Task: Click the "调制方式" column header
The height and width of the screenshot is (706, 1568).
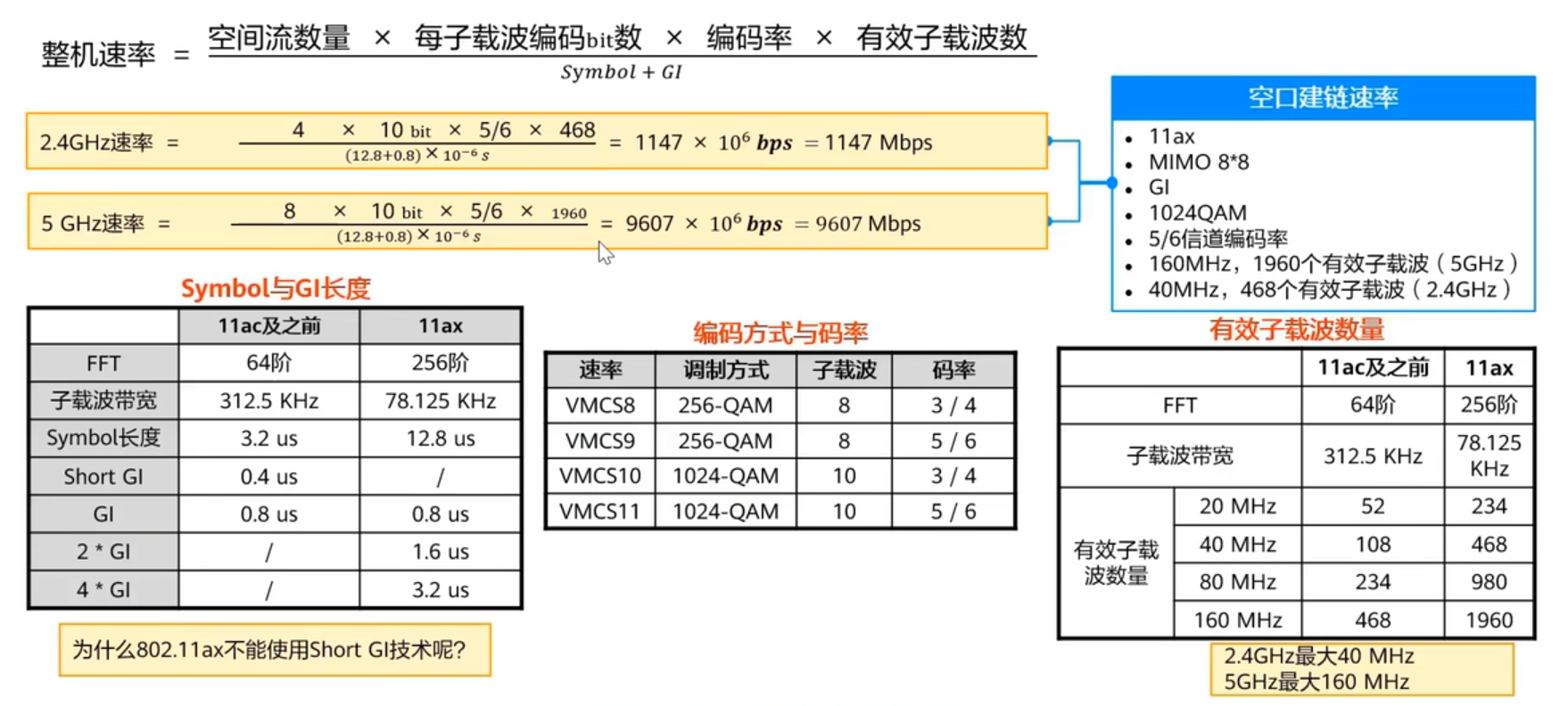Action: [x=726, y=370]
